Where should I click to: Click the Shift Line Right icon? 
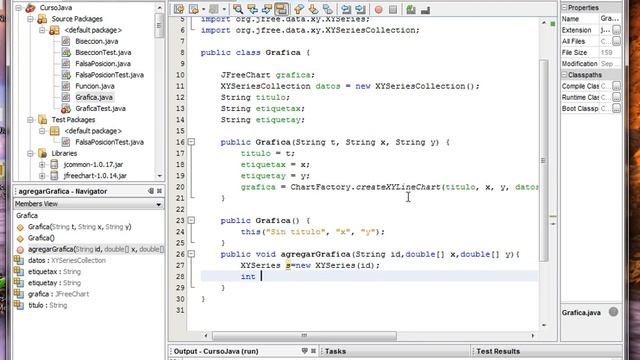(x=360, y=9)
